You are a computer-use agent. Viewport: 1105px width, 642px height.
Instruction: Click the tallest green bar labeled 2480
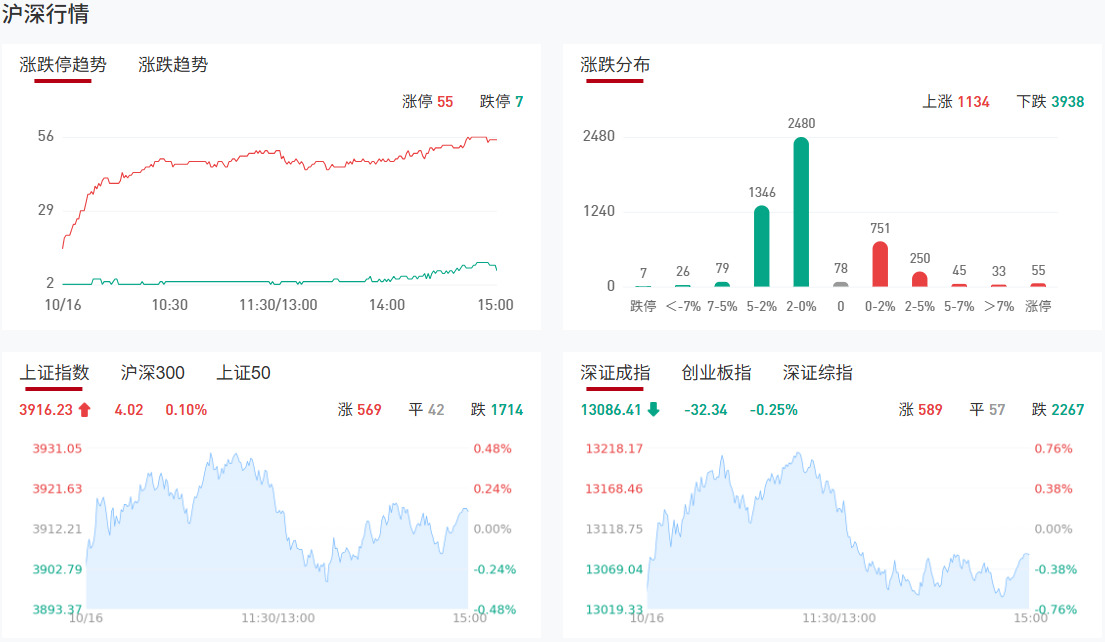[801, 212]
